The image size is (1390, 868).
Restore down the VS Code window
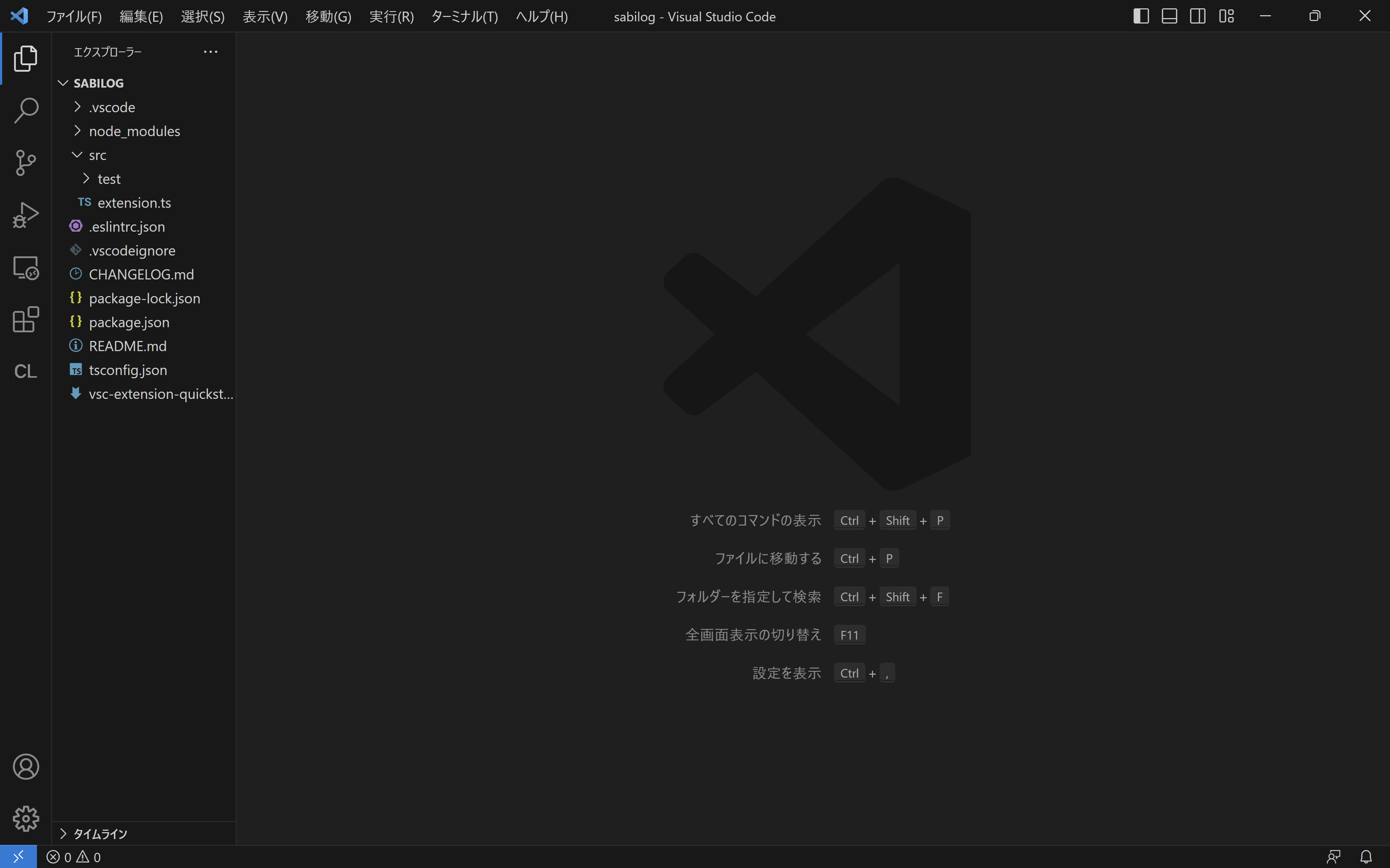point(1315,16)
